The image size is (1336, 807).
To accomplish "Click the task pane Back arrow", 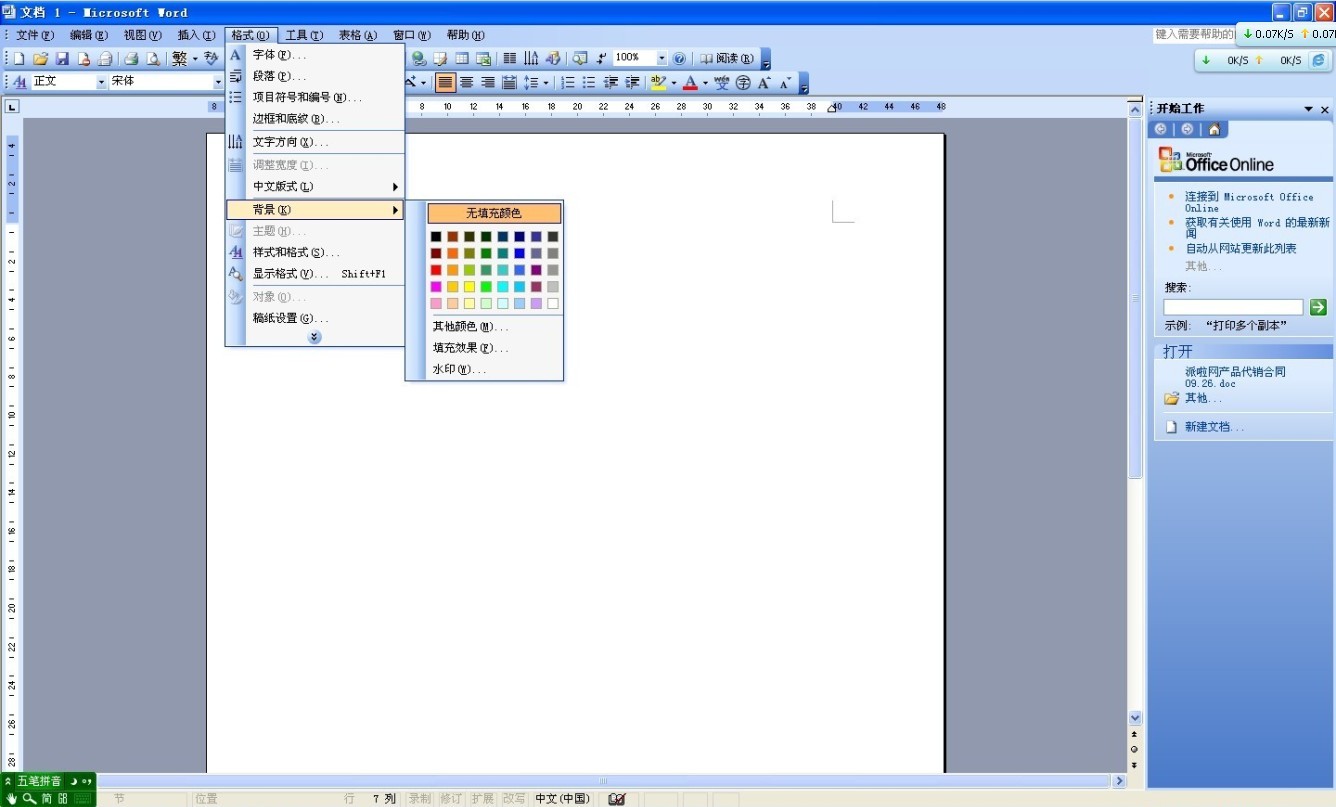I will click(x=1160, y=129).
